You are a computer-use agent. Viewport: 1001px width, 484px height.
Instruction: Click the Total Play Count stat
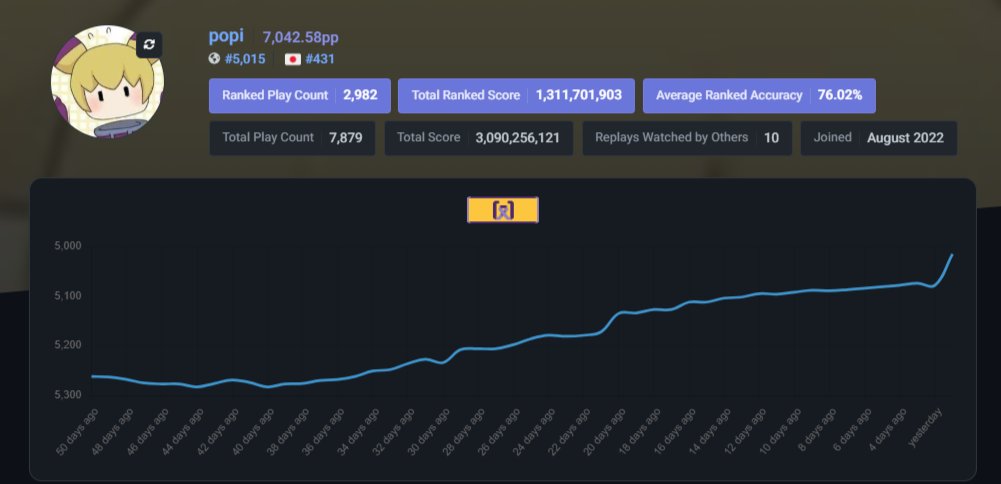pos(292,138)
